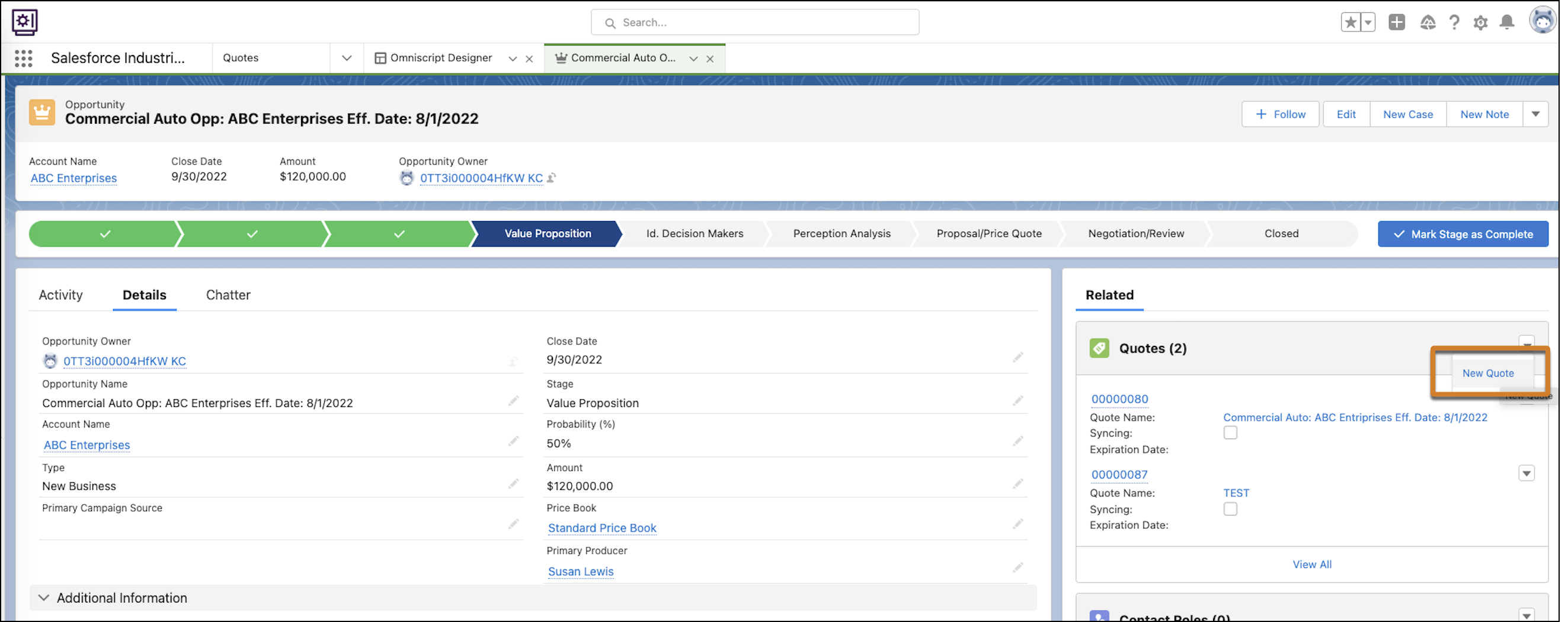Select the Perception Analysis path stage
The height and width of the screenshot is (622, 1568).
click(x=841, y=234)
